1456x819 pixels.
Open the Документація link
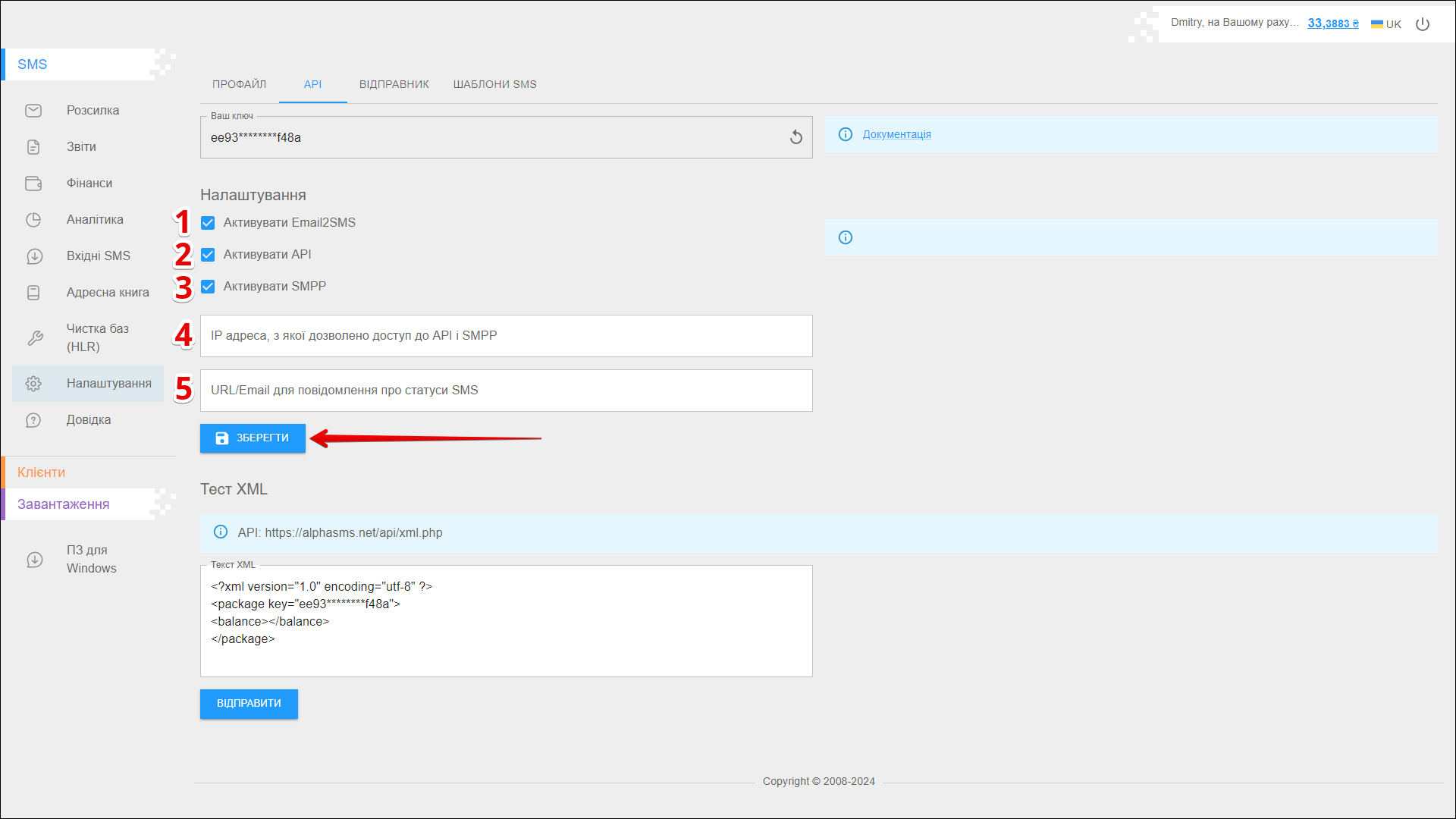(896, 134)
